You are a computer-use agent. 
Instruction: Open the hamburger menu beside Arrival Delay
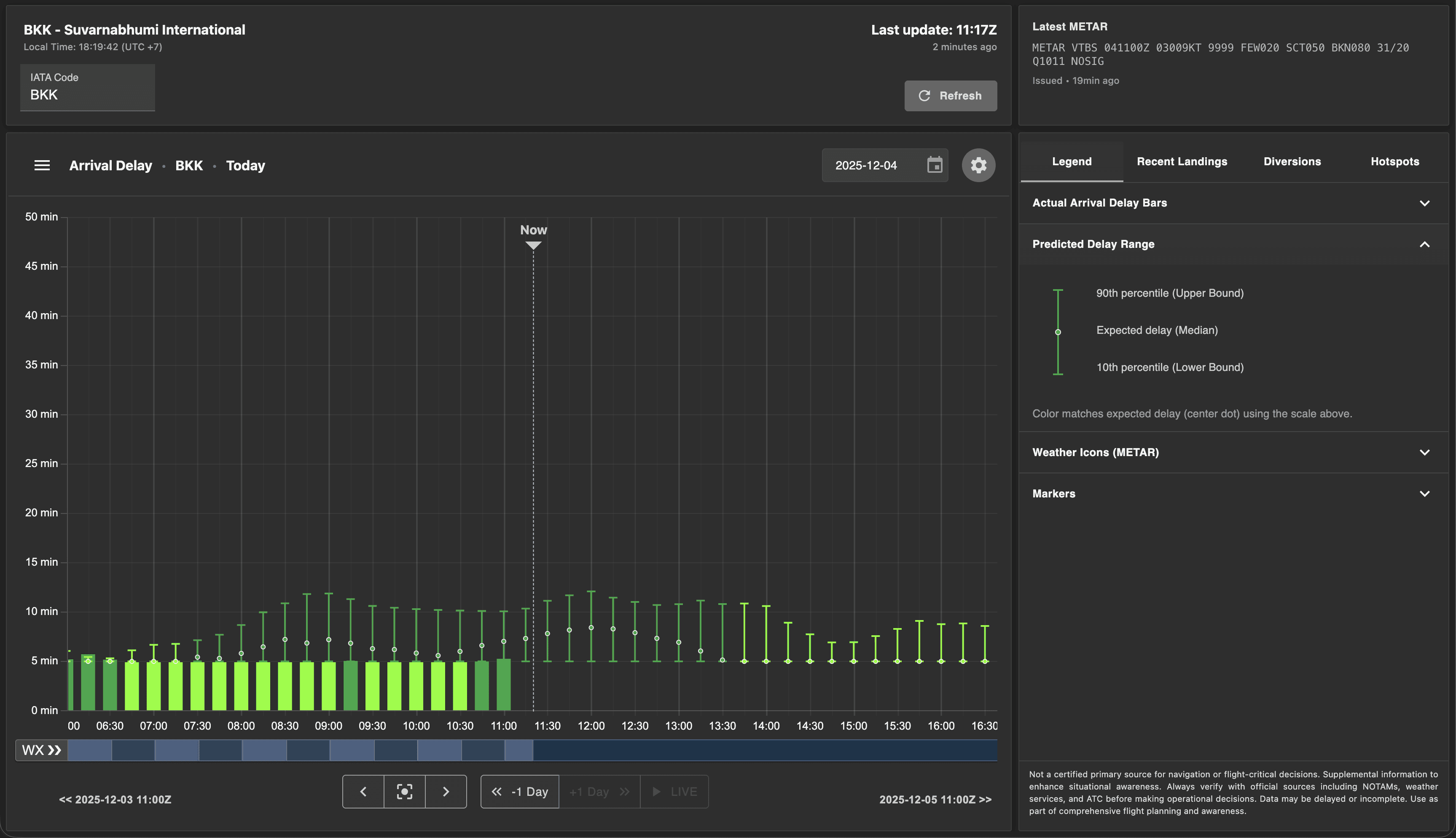(42, 166)
